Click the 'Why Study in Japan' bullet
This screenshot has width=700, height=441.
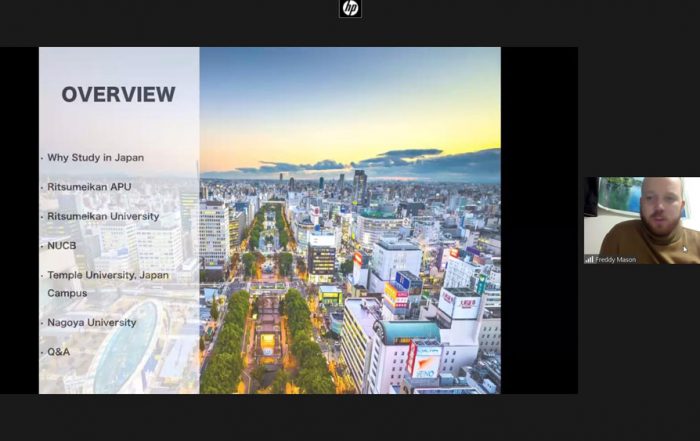tap(96, 158)
